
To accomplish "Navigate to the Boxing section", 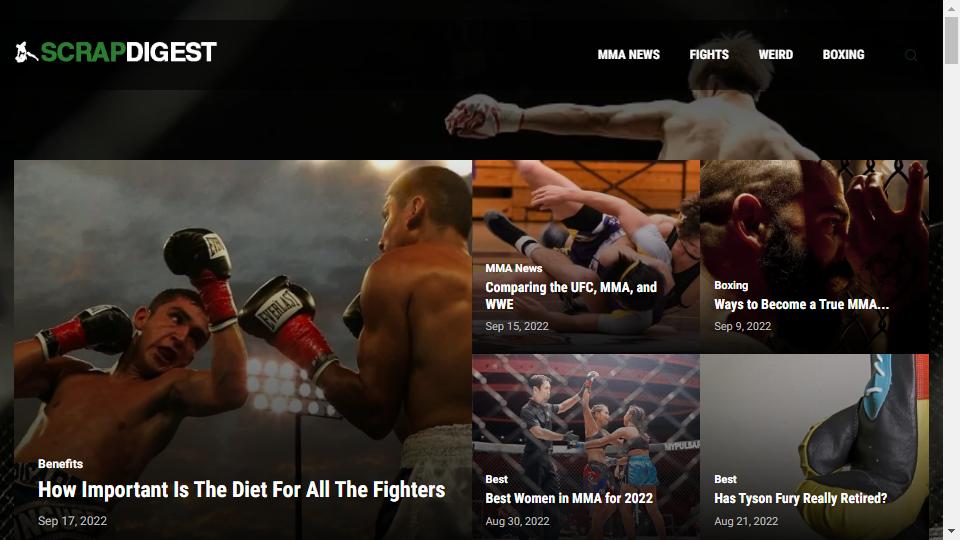I will [x=843, y=54].
